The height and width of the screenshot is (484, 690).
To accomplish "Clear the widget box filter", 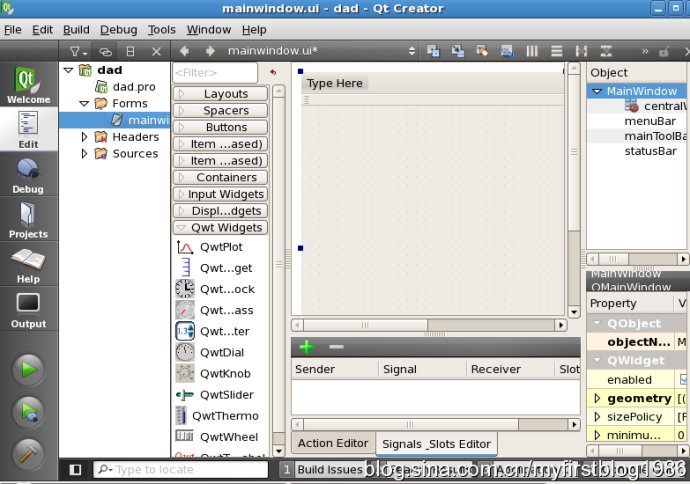I will tap(273, 73).
